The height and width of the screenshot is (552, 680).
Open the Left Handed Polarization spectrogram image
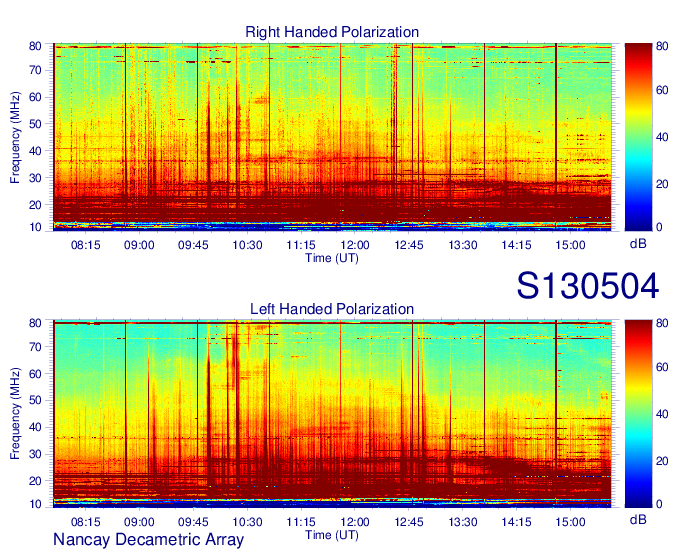(332, 414)
